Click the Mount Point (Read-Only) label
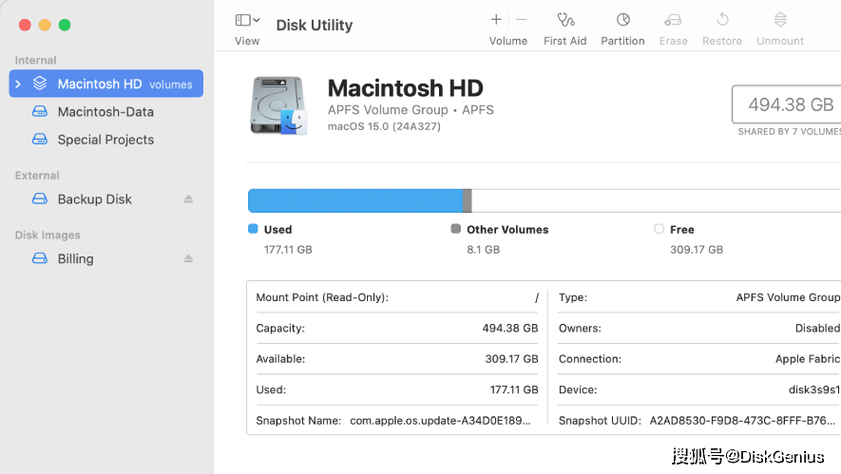This screenshot has width=841, height=474. pos(322,297)
